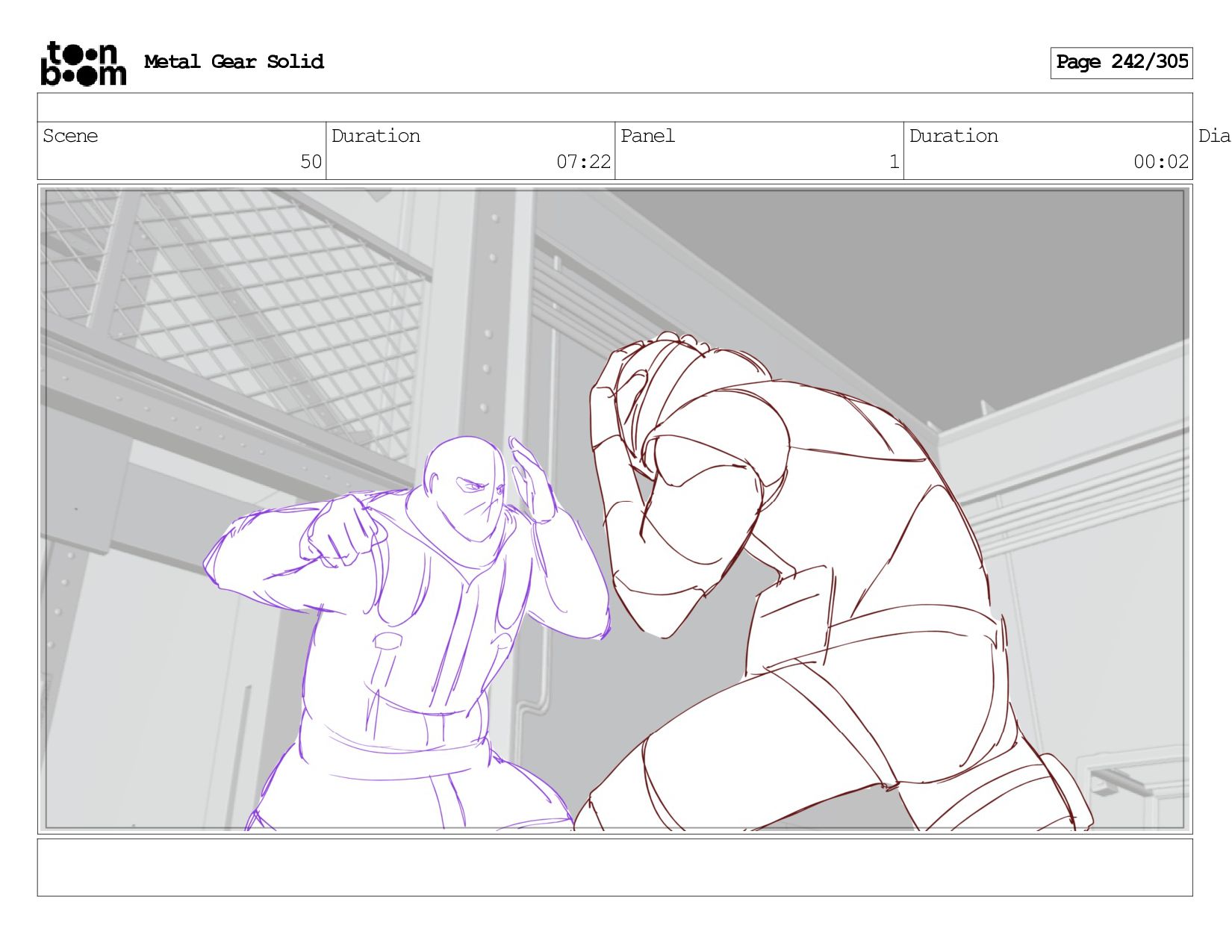Click the 'Scene' header label
This screenshot has width=1232, height=952.
click(70, 136)
